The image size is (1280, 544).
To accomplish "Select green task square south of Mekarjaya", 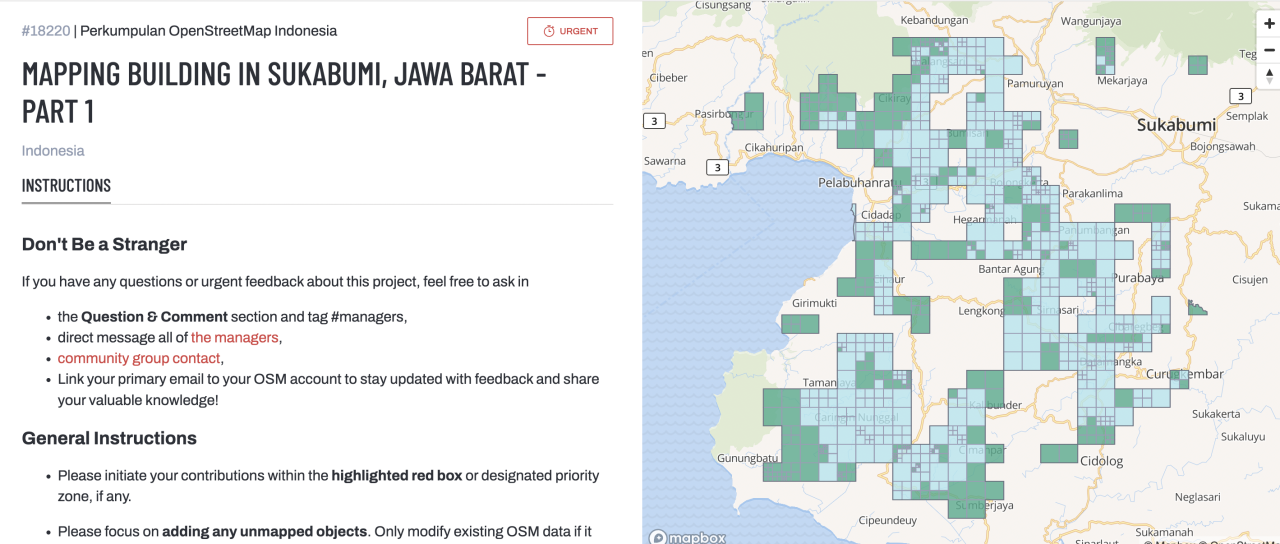I will click(1068, 139).
